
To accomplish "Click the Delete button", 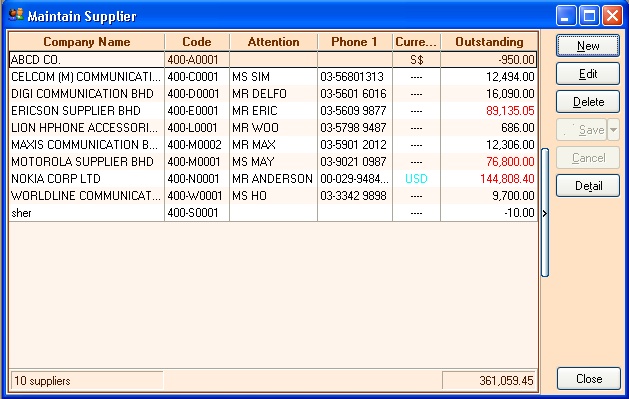I will [588, 102].
